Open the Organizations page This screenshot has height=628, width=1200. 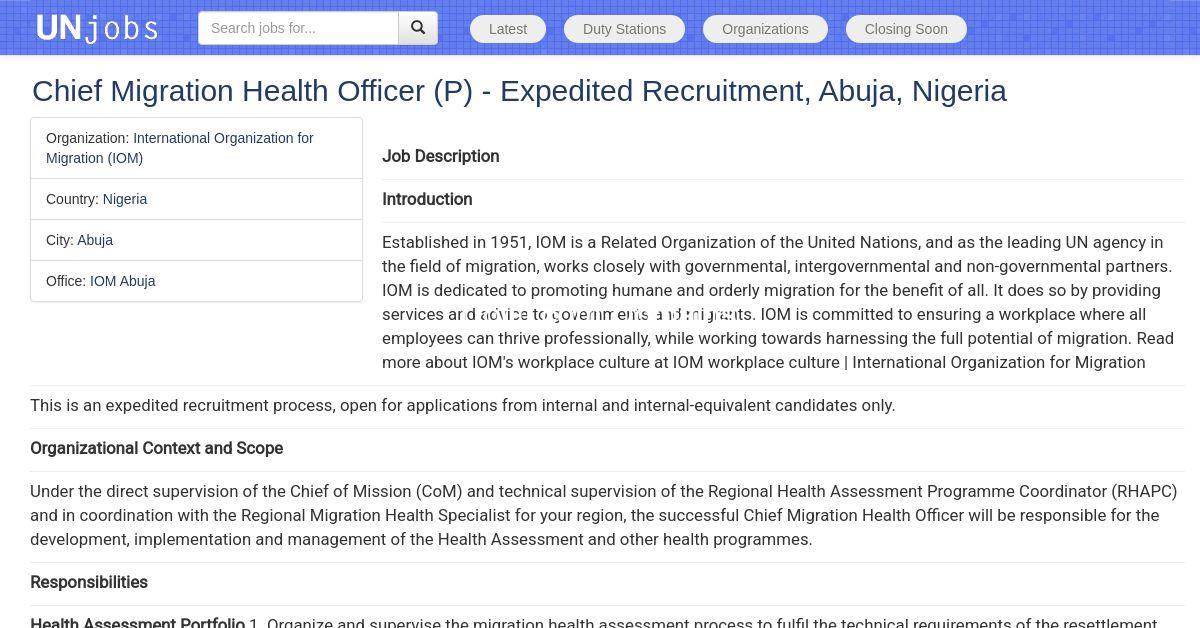pyautogui.click(x=765, y=29)
